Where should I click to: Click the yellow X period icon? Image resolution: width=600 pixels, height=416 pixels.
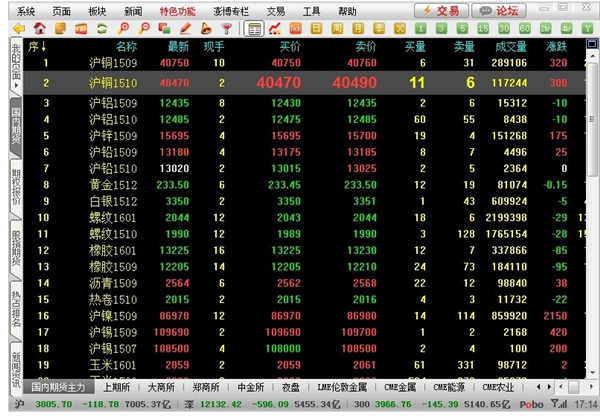coord(399,29)
